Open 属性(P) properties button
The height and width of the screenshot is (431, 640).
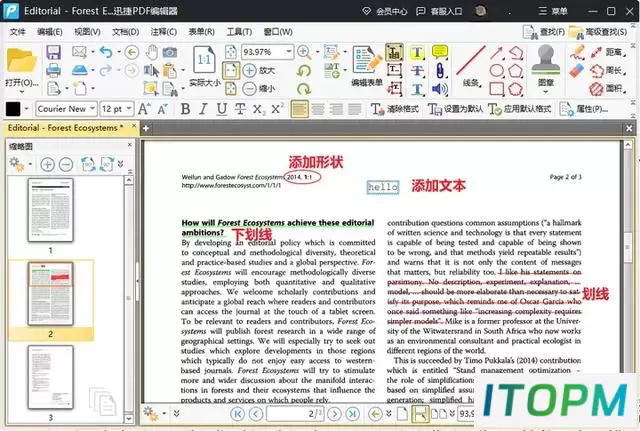coord(584,109)
